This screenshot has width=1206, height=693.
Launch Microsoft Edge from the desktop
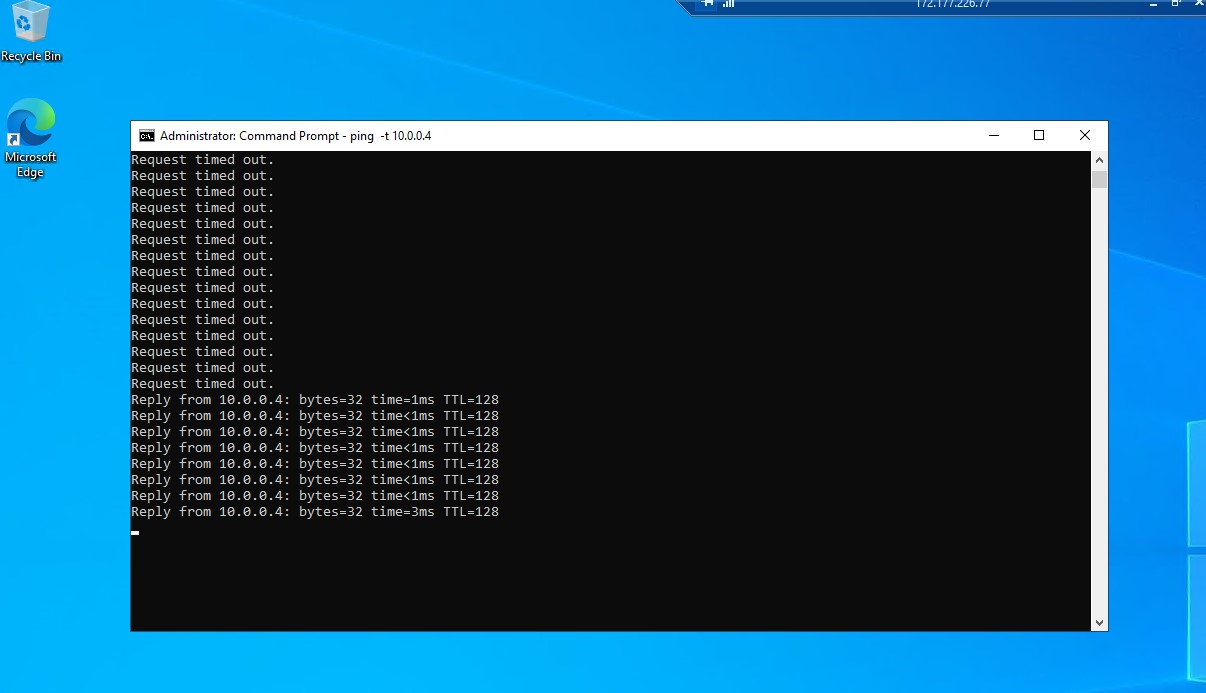[30, 130]
